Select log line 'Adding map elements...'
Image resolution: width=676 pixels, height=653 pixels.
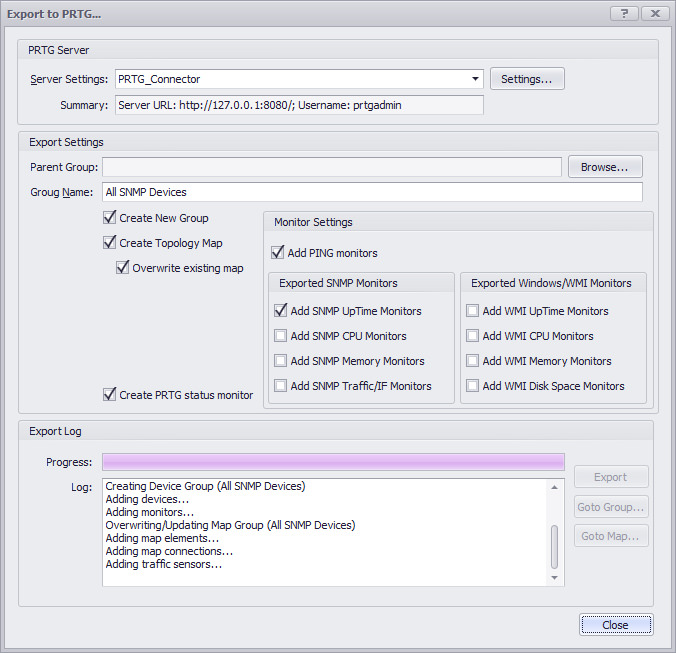point(163,538)
